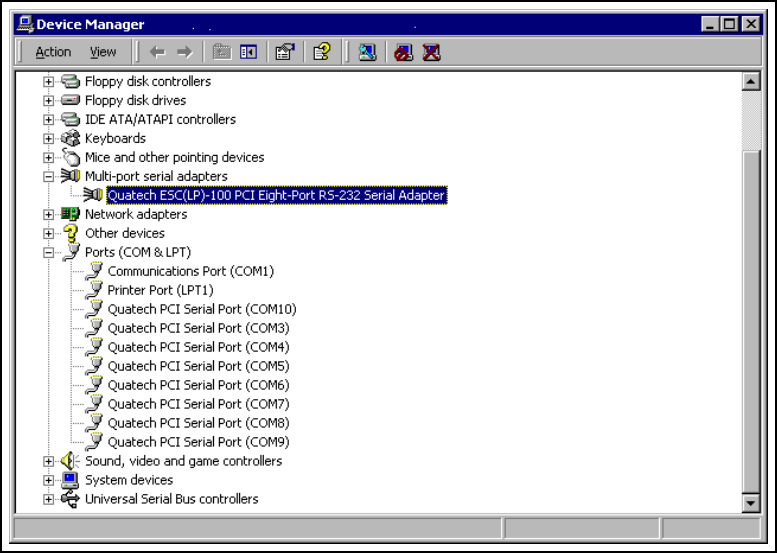Viewport: 777px width, 553px height.
Task: Select the Network adapters icon
Action: 70,214
